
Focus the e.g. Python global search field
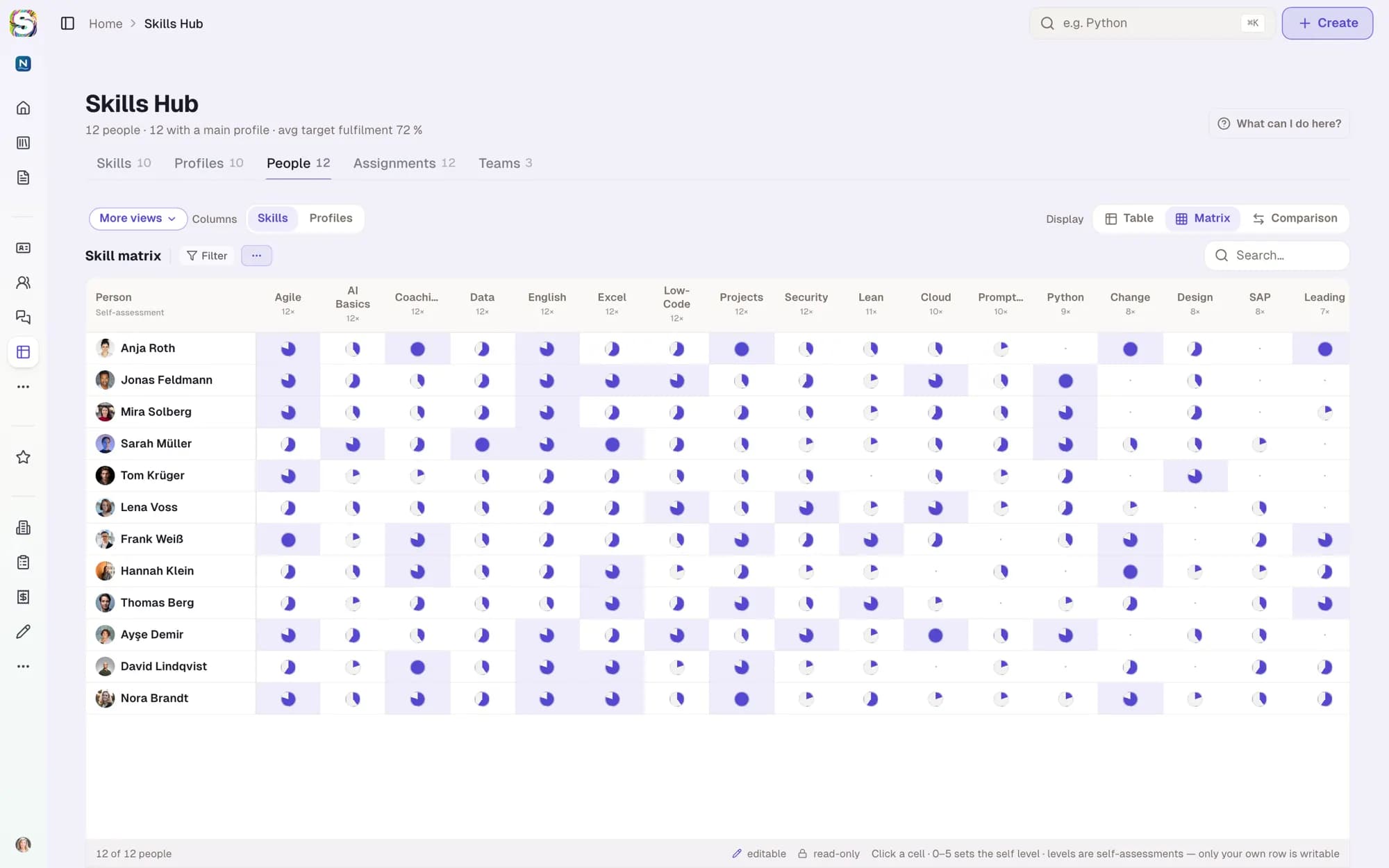pos(1152,23)
